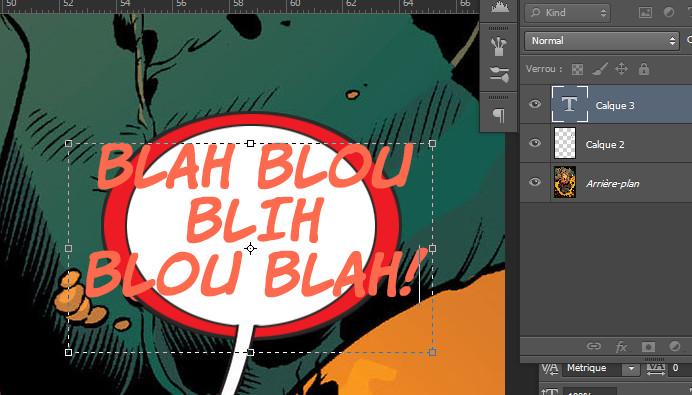Lock transparent pixels checkerboard toggle

click(x=577, y=69)
